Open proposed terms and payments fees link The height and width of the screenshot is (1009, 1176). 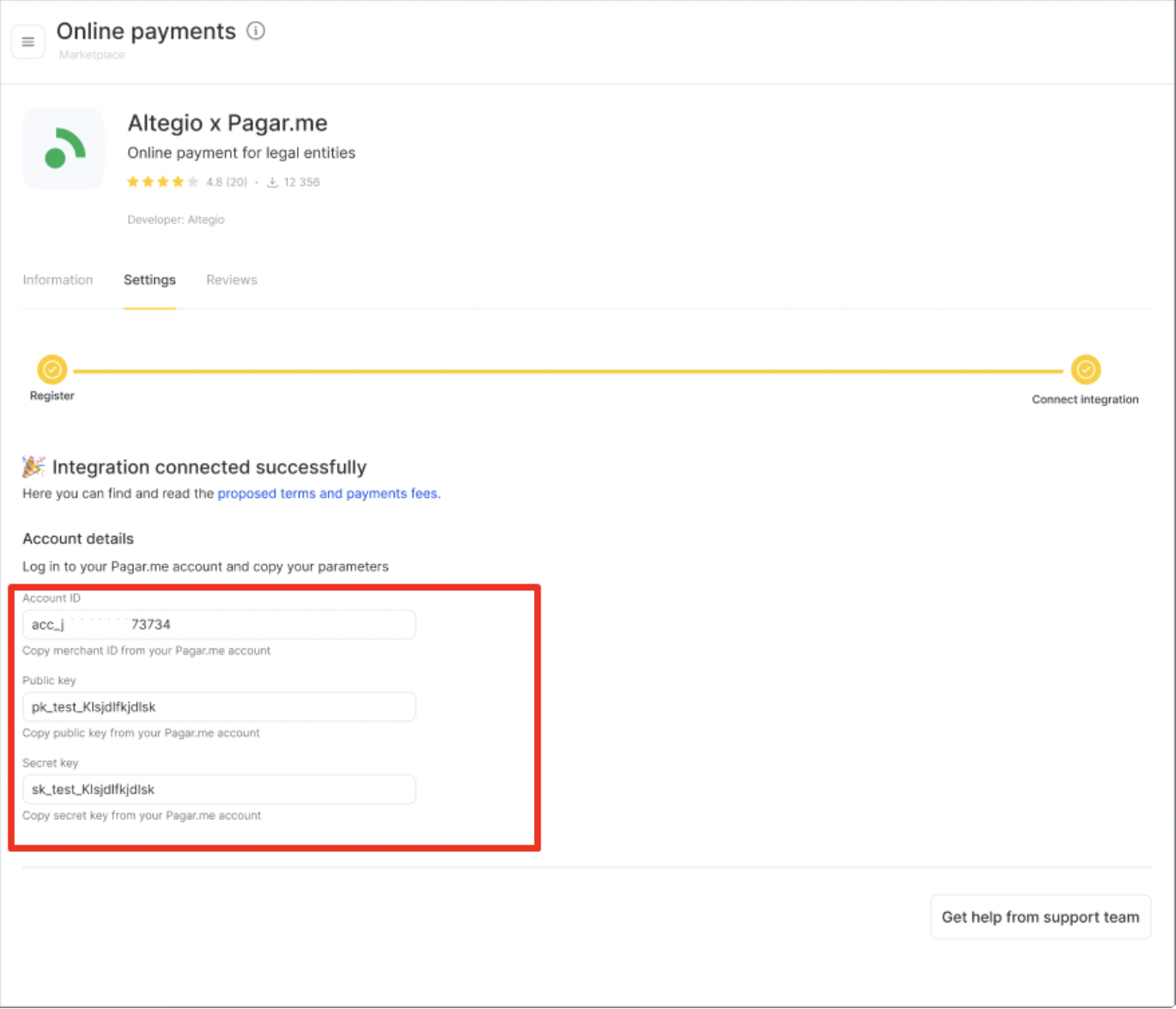click(328, 493)
